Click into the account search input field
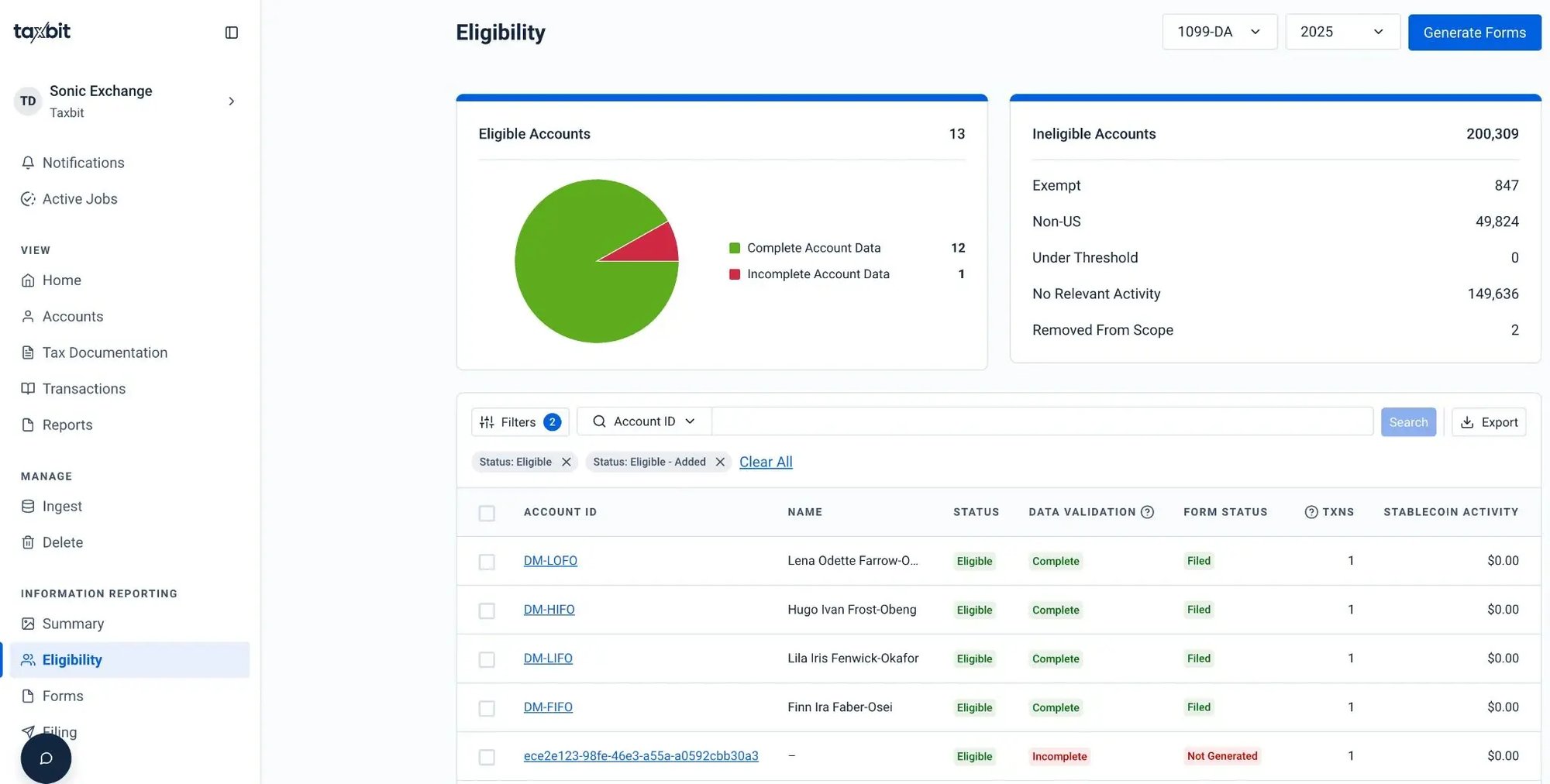Image resolution: width=1550 pixels, height=784 pixels. (x=1042, y=421)
